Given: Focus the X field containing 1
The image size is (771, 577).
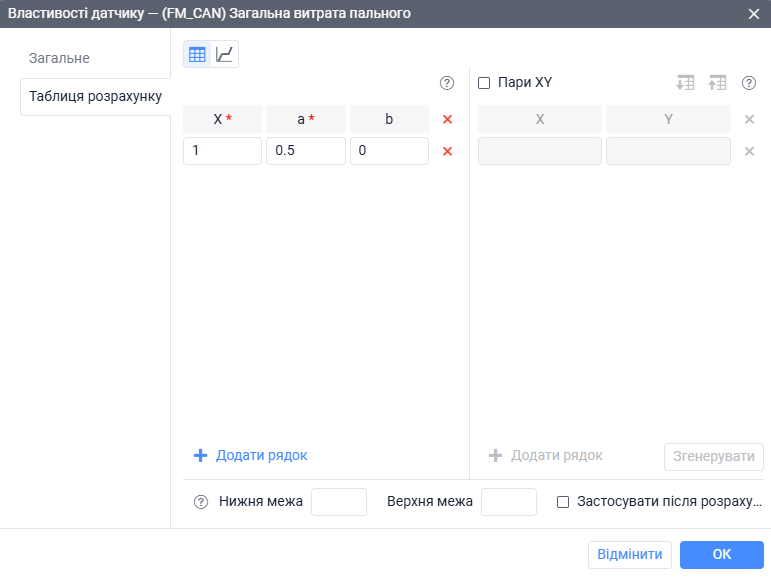Looking at the screenshot, I should click(222, 151).
